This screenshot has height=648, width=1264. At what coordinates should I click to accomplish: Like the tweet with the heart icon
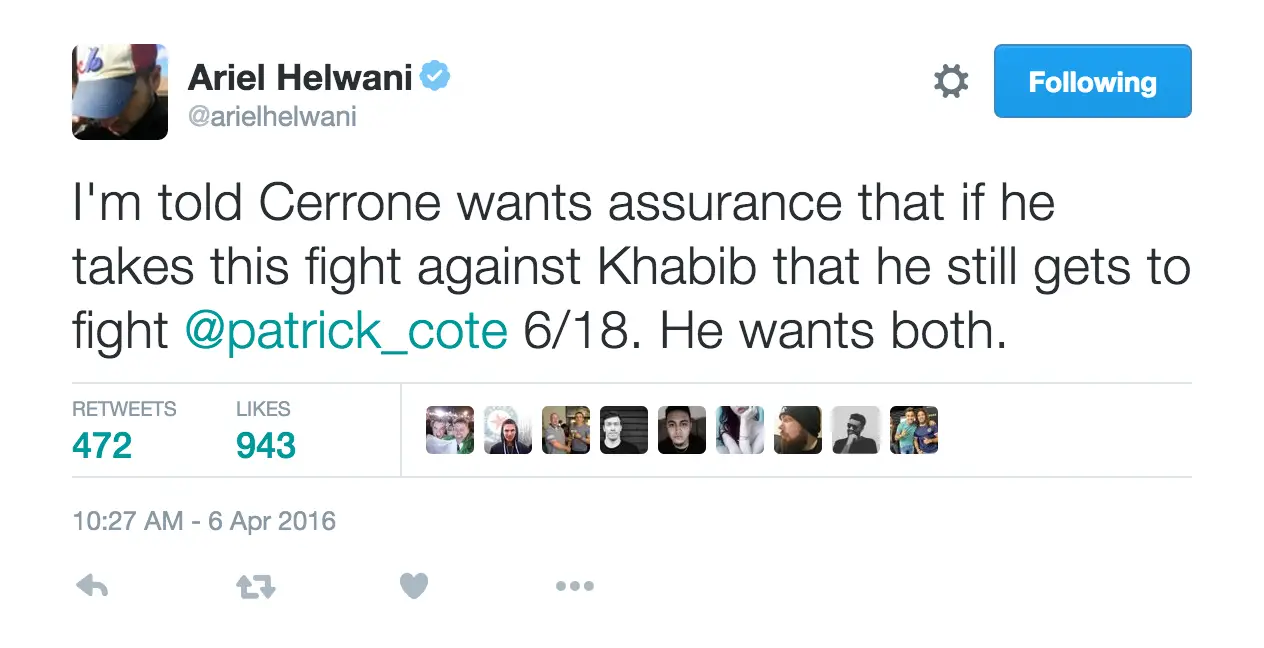click(414, 586)
